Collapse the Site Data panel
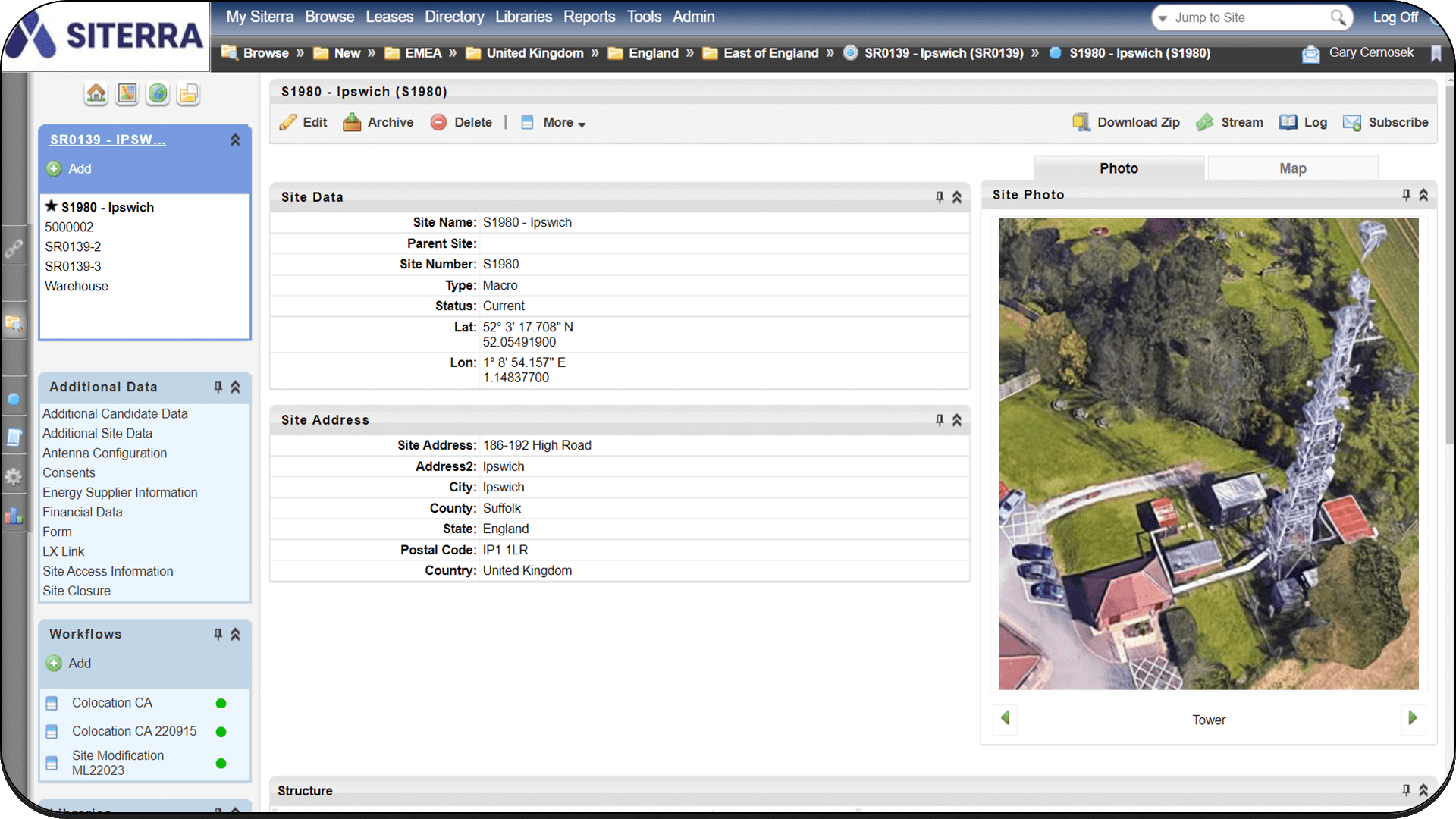Viewport: 1456px width, 819px height. coord(957,197)
